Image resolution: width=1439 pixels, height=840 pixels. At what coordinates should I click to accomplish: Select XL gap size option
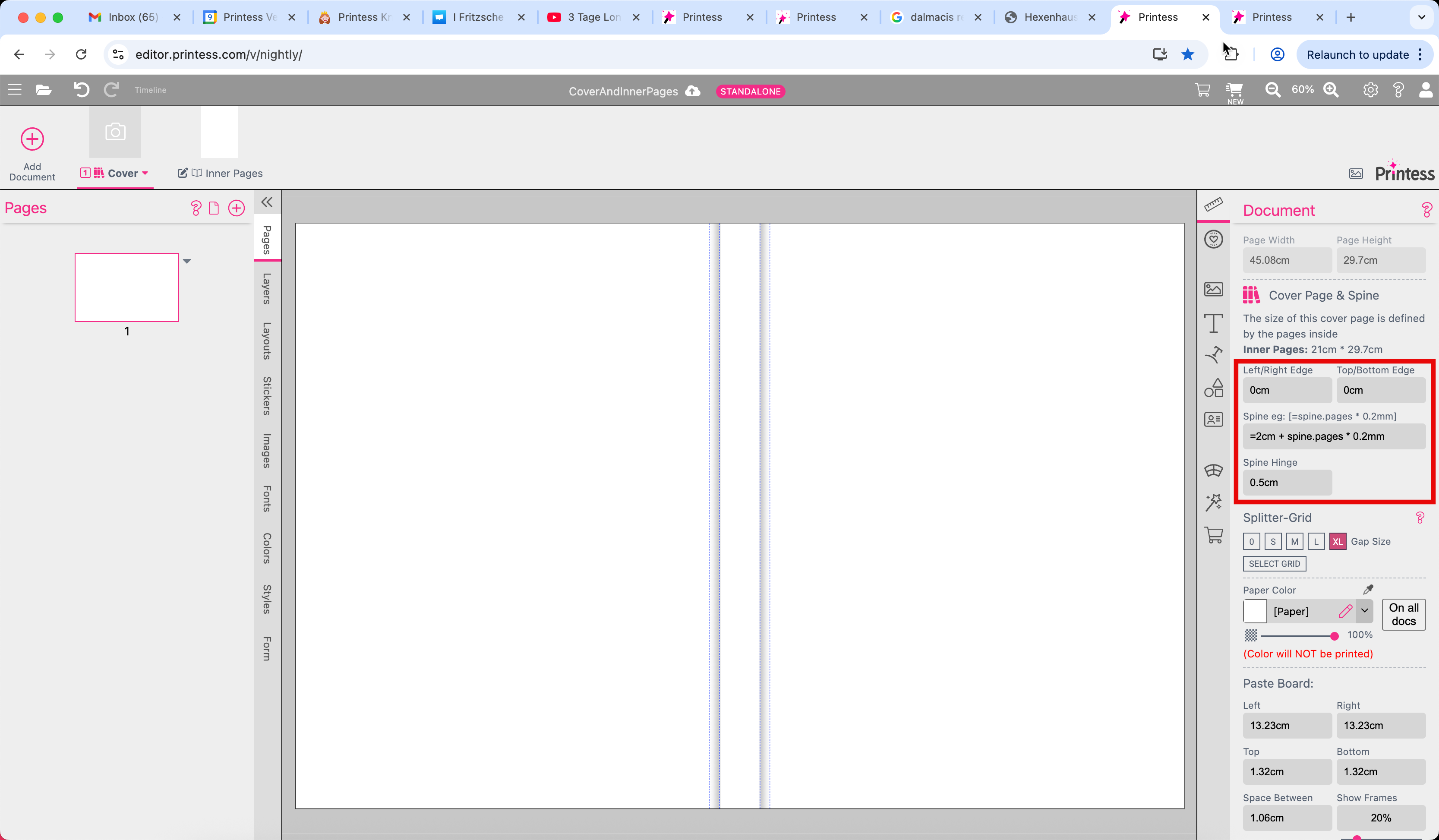[x=1338, y=541]
